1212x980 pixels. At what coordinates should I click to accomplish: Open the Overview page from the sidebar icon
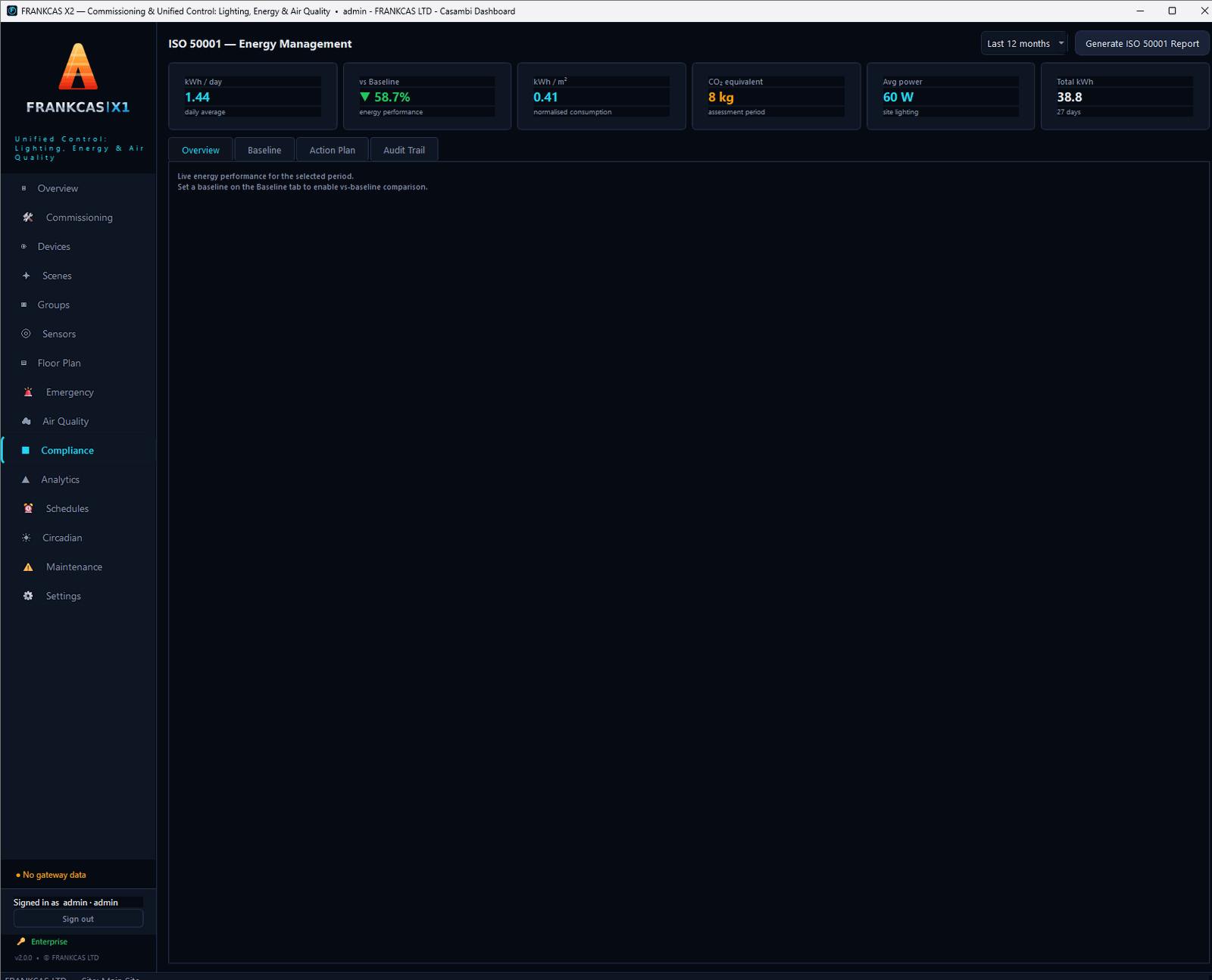23,189
